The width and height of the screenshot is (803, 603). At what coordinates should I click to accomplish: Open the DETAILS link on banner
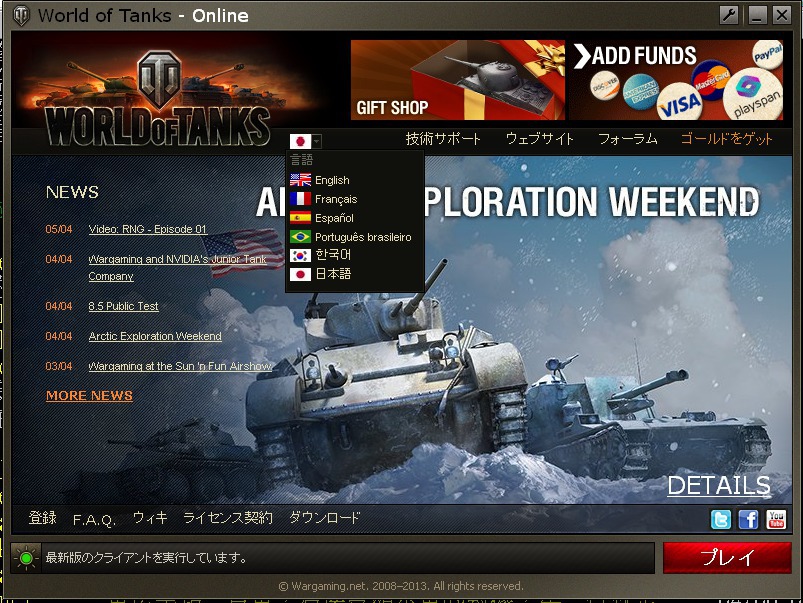pyautogui.click(x=719, y=485)
